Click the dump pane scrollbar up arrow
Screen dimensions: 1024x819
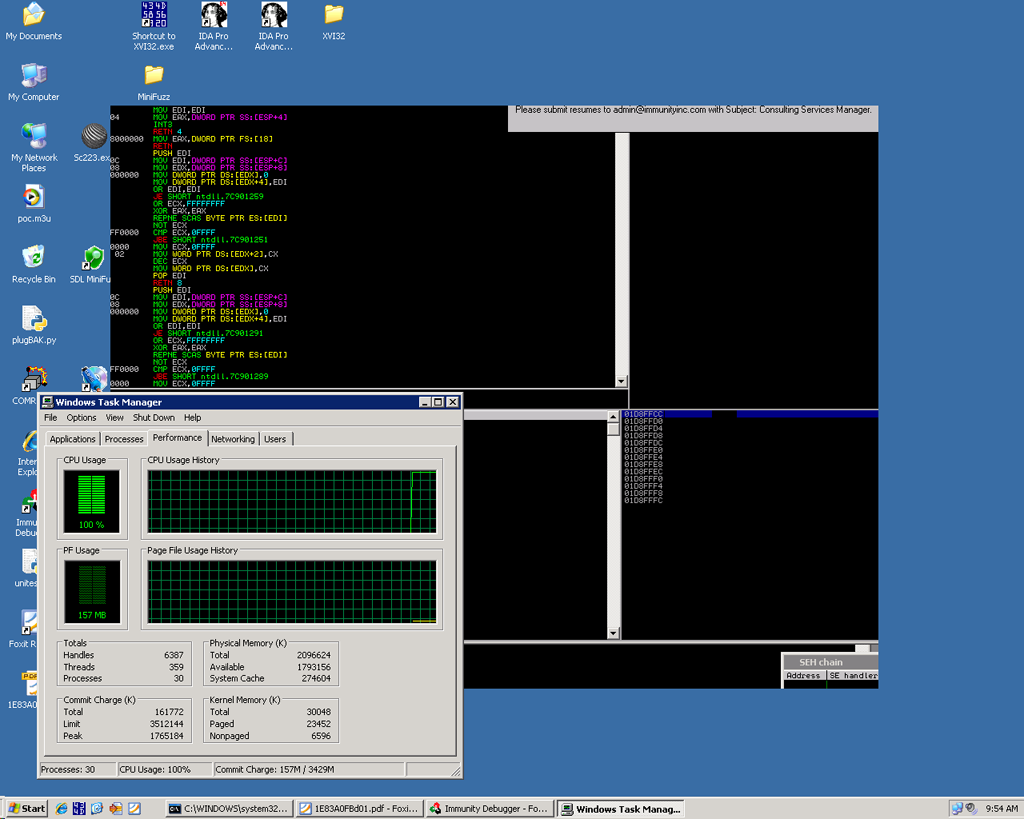[x=613, y=416]
